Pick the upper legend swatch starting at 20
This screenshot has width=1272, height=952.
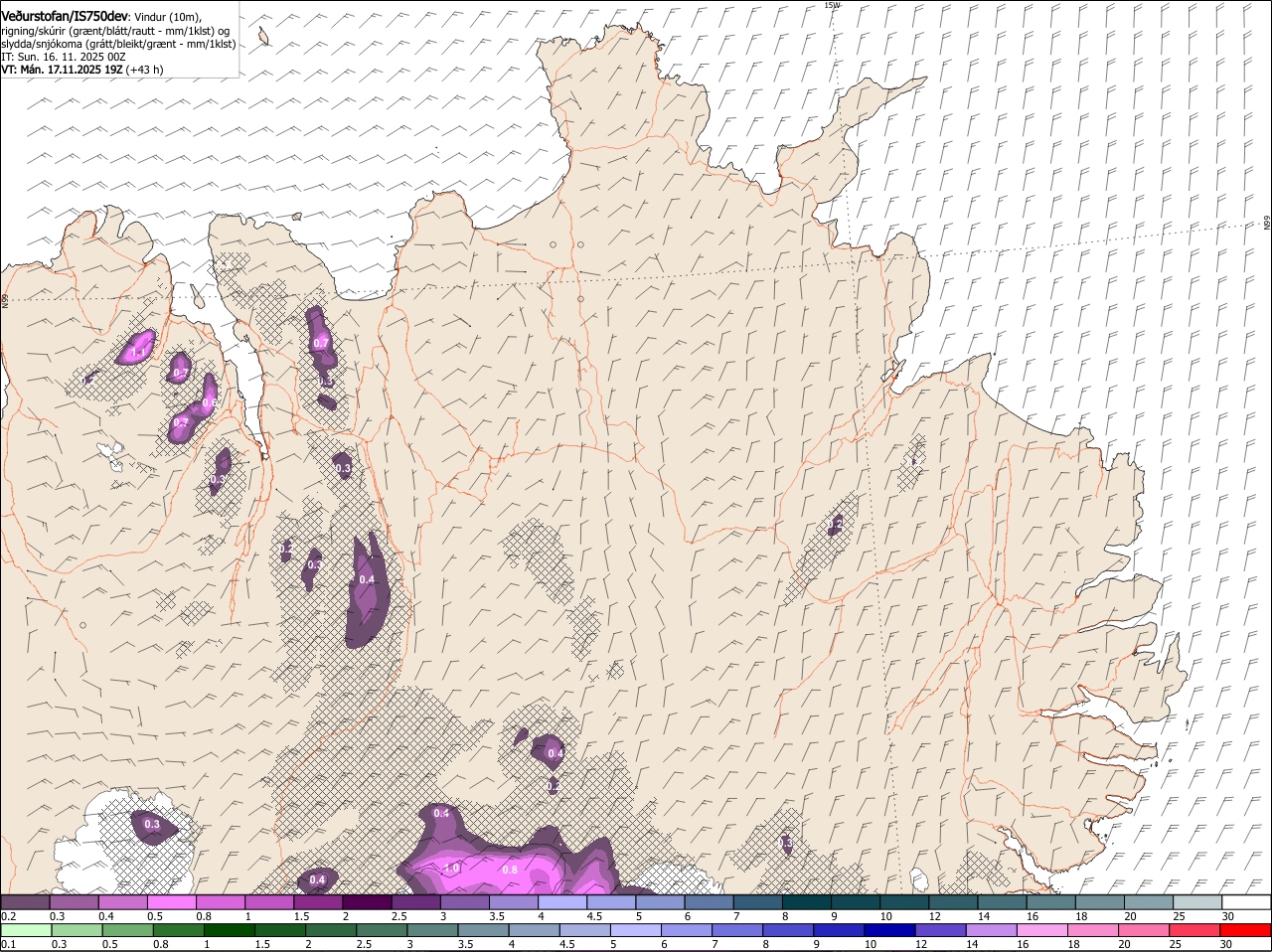pyautogui.click(x=1150, y=902)
